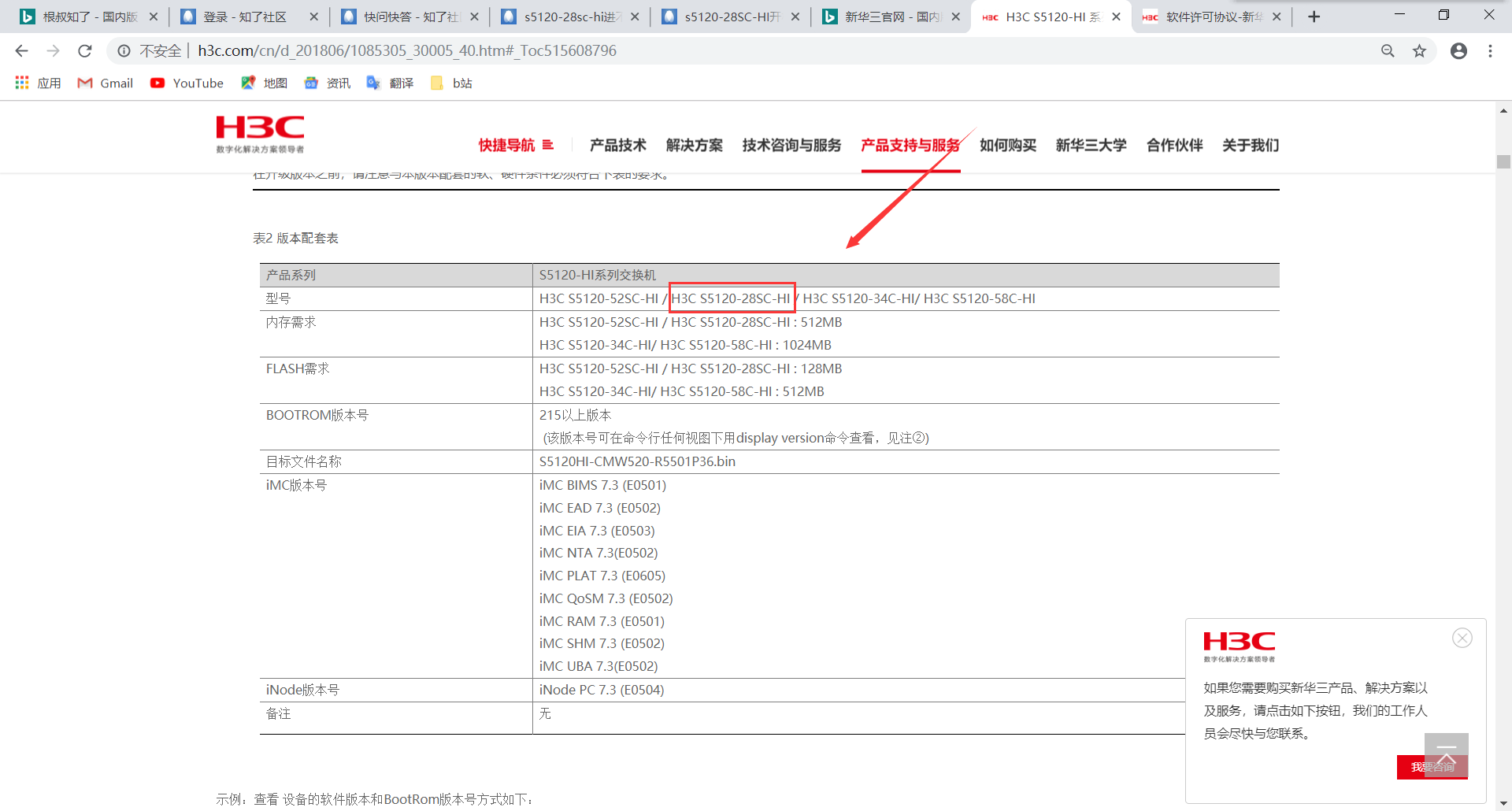Open the user profile icon
This screenshot has height=811, width=1512.
(1458, 51)
